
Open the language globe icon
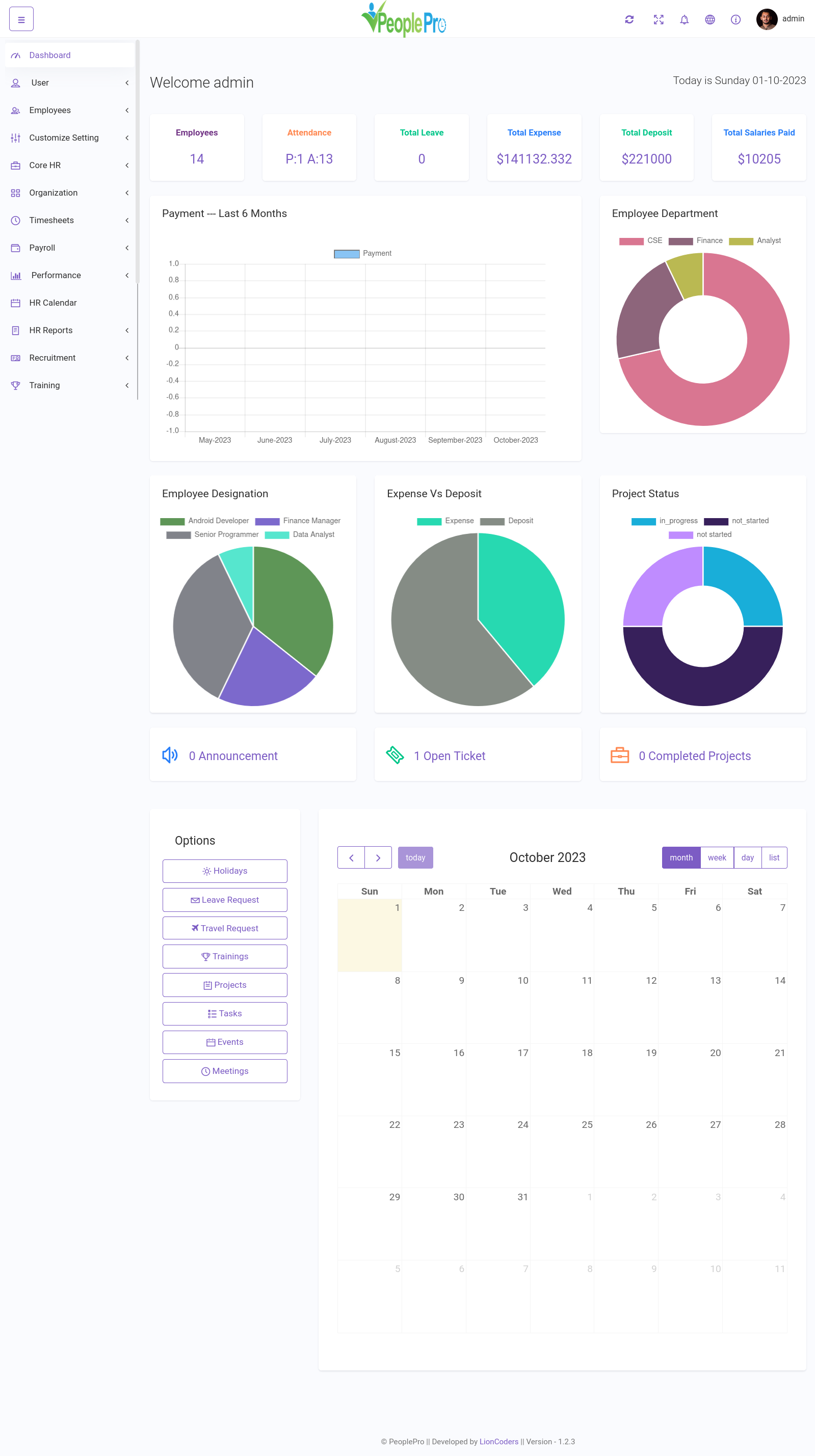709,19
